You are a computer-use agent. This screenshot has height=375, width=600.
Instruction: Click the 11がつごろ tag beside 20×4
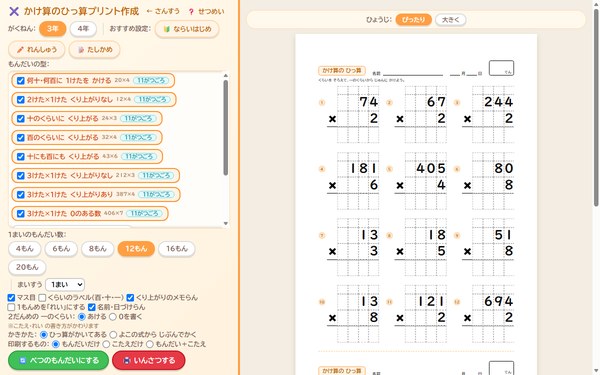click(151, 80)
